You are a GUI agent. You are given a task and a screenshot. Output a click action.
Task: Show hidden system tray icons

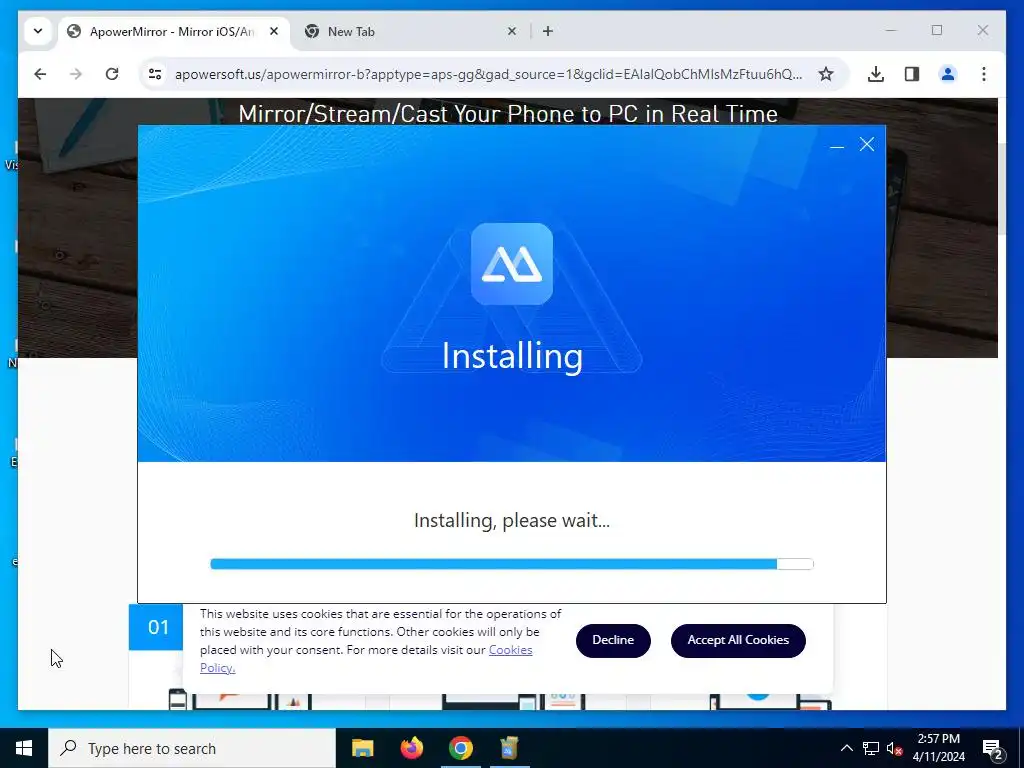click(846, 748)
